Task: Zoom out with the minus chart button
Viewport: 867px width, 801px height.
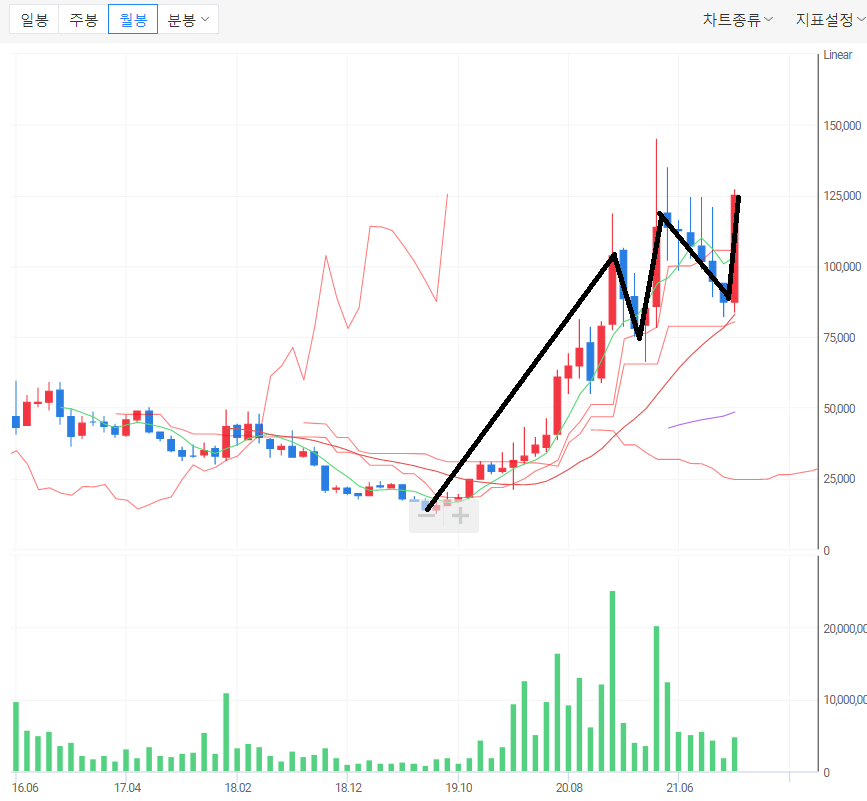Action: 426,516
